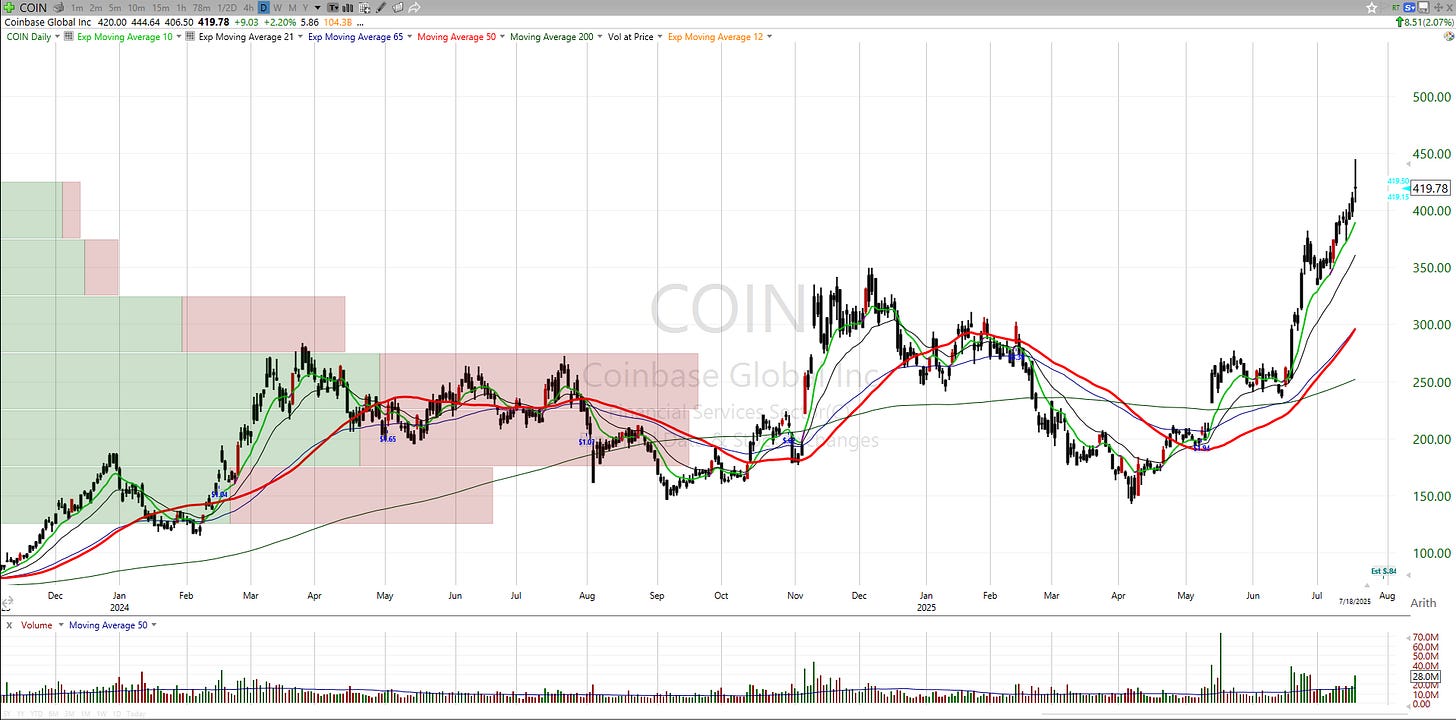Click the YTD range button
The height and width of the screenshot is (720, 1456).
pos(37,714)
